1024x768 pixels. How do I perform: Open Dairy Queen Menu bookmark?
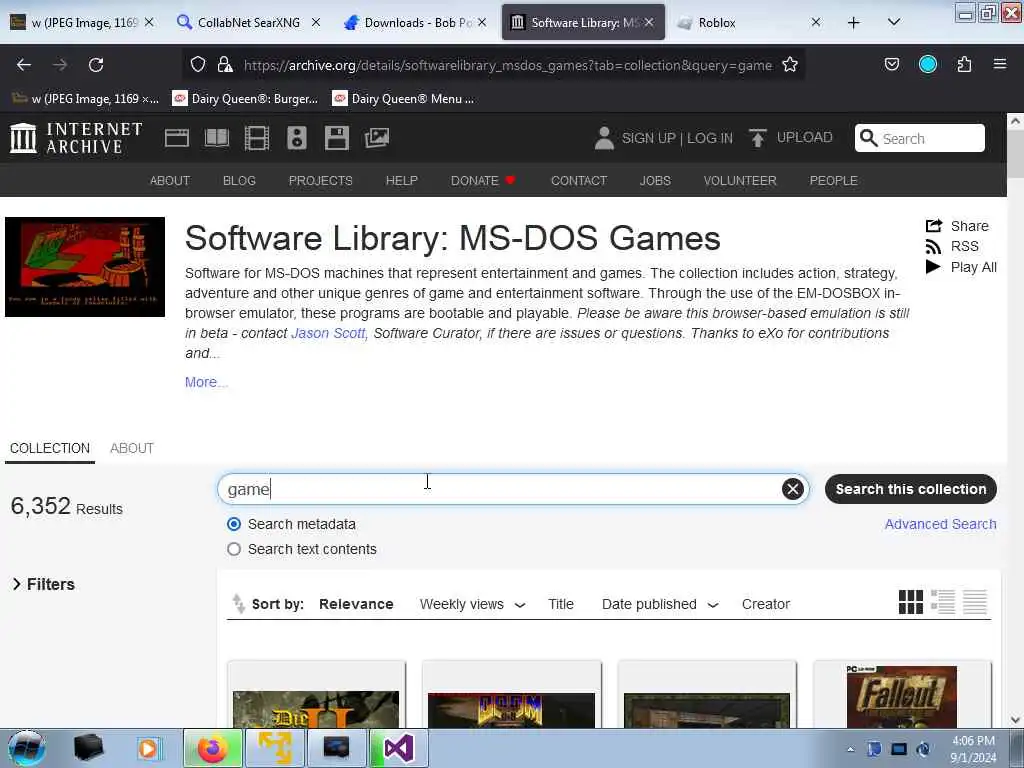click(403, 99)
